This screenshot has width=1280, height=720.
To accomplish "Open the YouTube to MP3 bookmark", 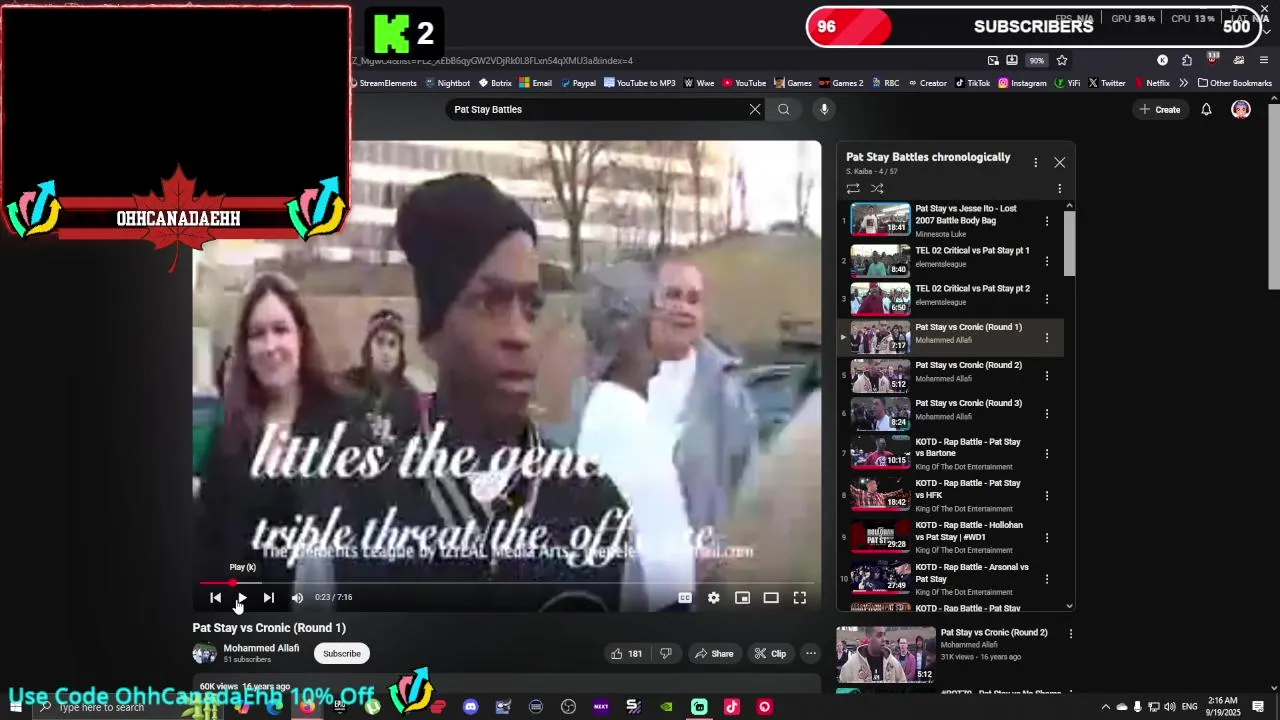I will [640, 83].
